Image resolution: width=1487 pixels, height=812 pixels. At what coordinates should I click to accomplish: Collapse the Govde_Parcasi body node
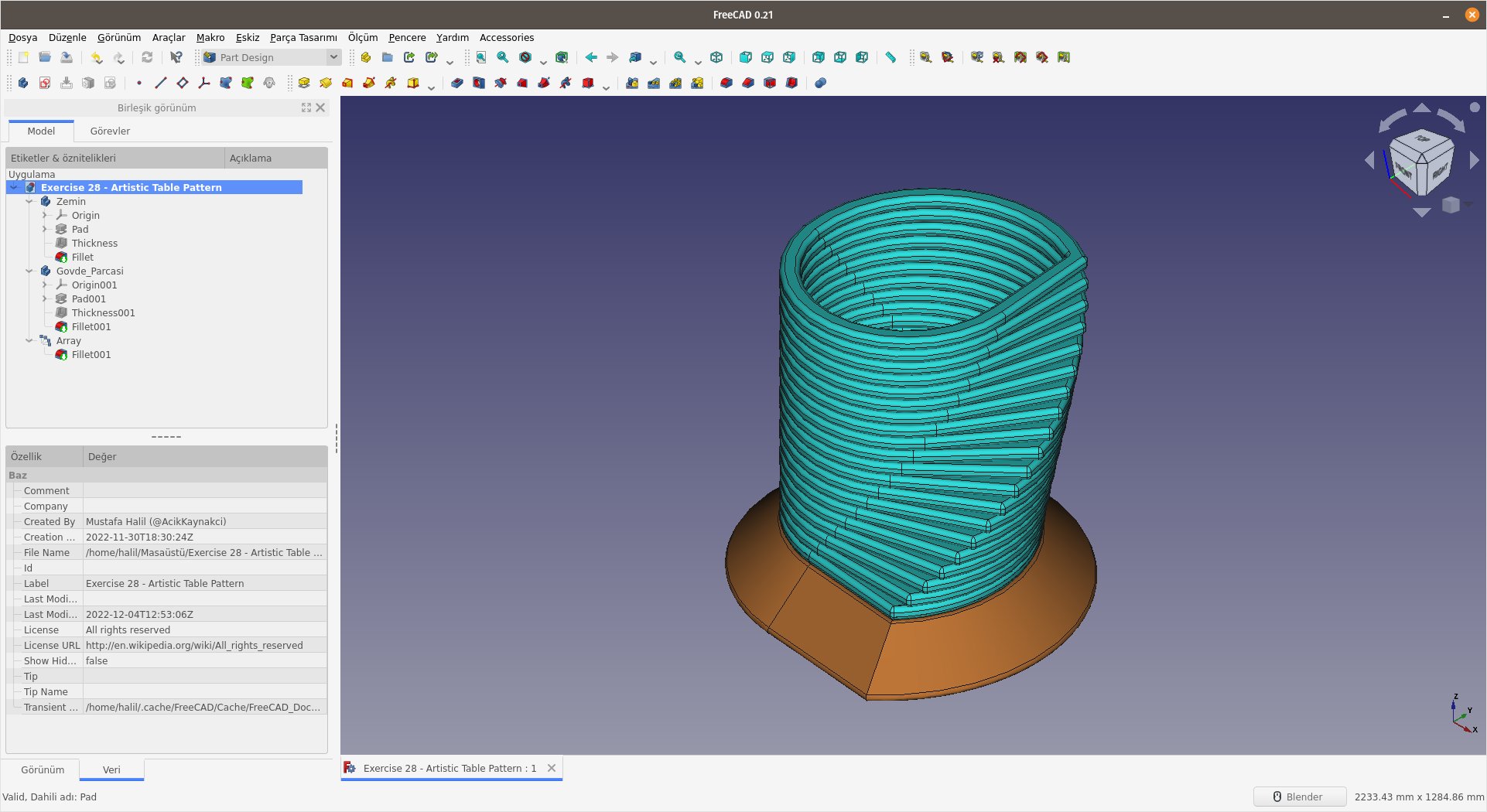click(x=29, y=271)
